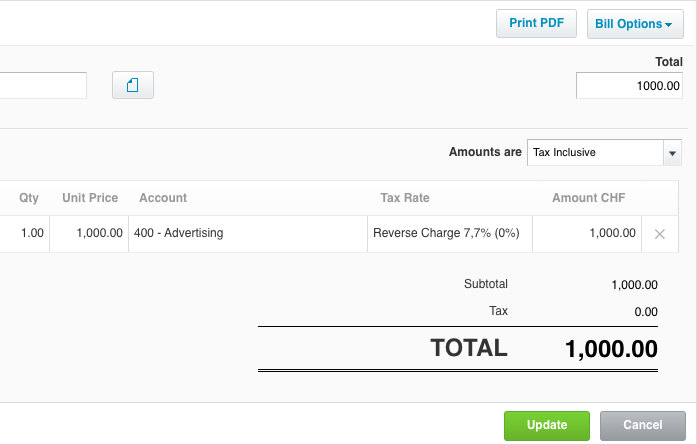Edit the Total input field showing 1000.00
This screenshot has width=697, height=444.
pos(629,86)
